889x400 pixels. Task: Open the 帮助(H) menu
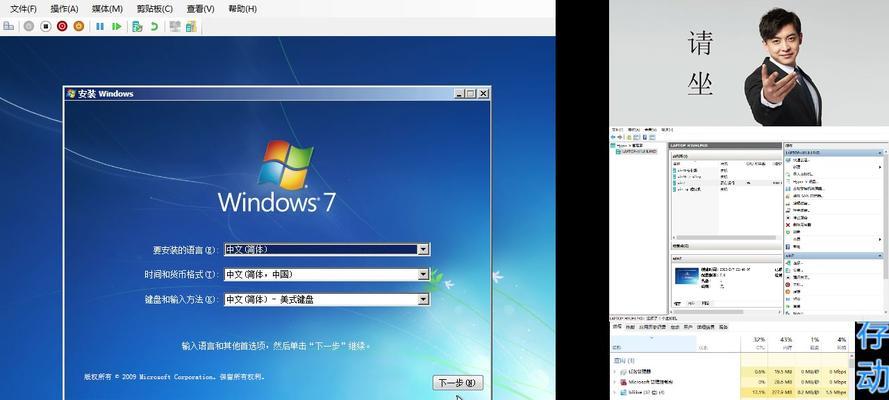tap(242, 9)
